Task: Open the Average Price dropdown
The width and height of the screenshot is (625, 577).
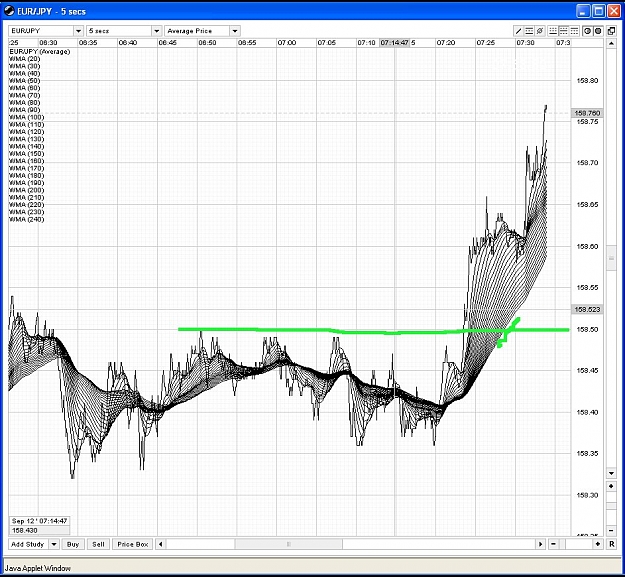Action: point(202,31)
